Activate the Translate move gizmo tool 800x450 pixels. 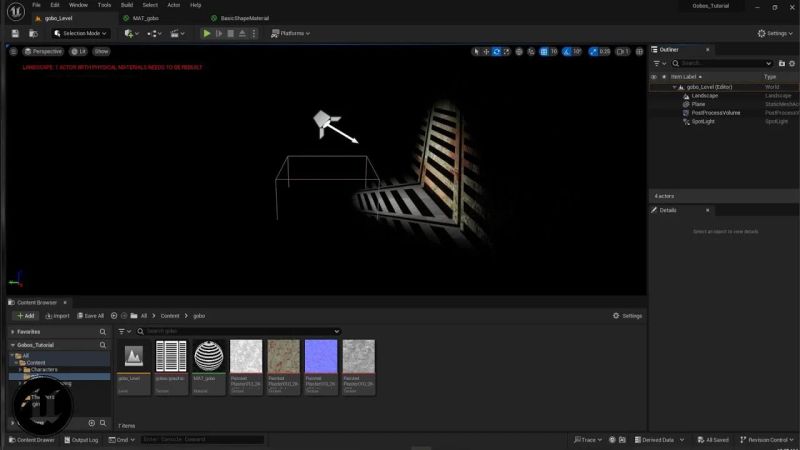click(486, 52)
